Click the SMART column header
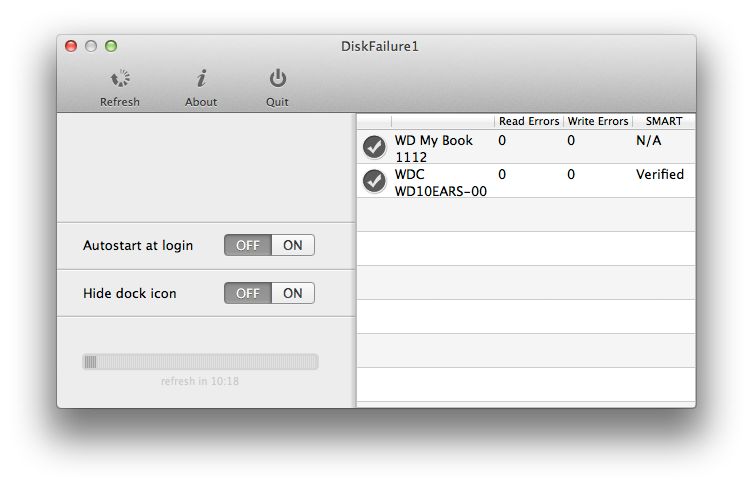 [663, 121]
